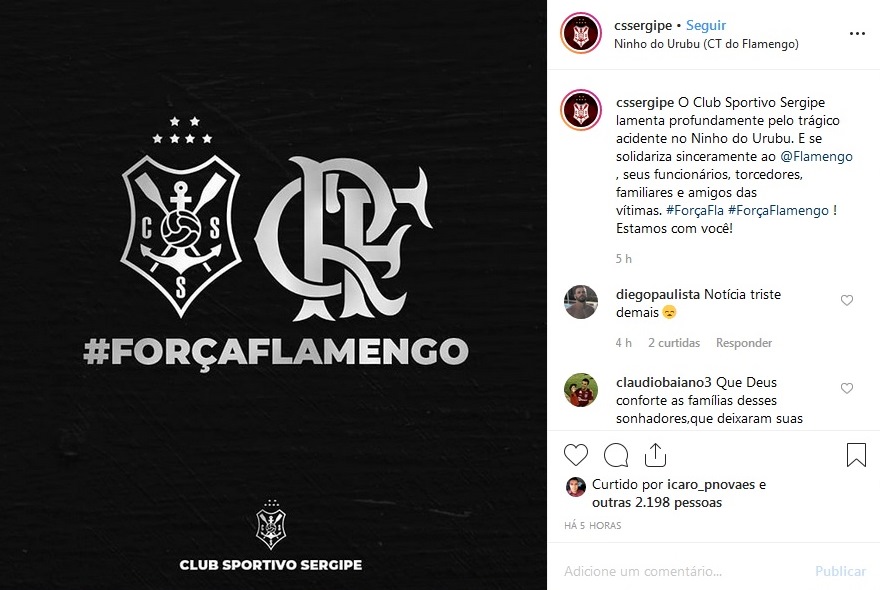Show outras 2.198 pessoas who liked
This screenshot has height=590, width=880.
coord(657,502)
